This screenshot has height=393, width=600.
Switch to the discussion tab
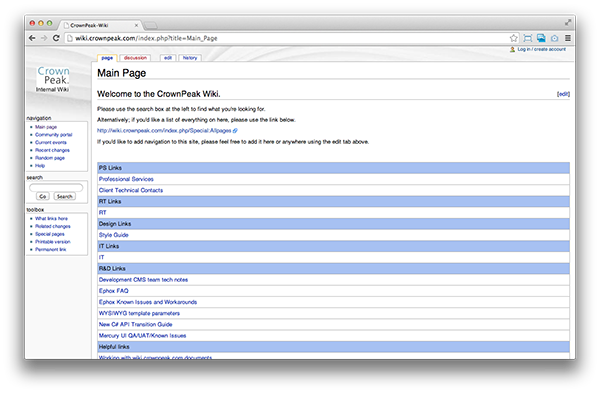tap(135, 58)
